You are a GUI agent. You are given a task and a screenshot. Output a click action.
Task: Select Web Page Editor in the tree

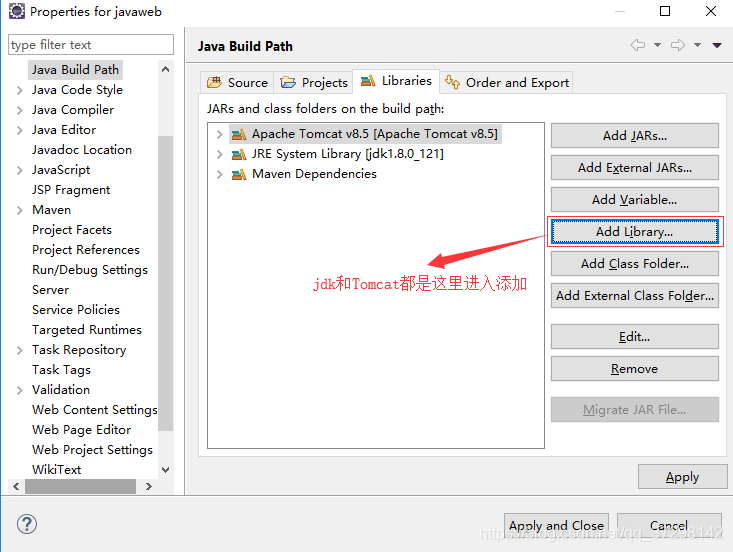81,430
